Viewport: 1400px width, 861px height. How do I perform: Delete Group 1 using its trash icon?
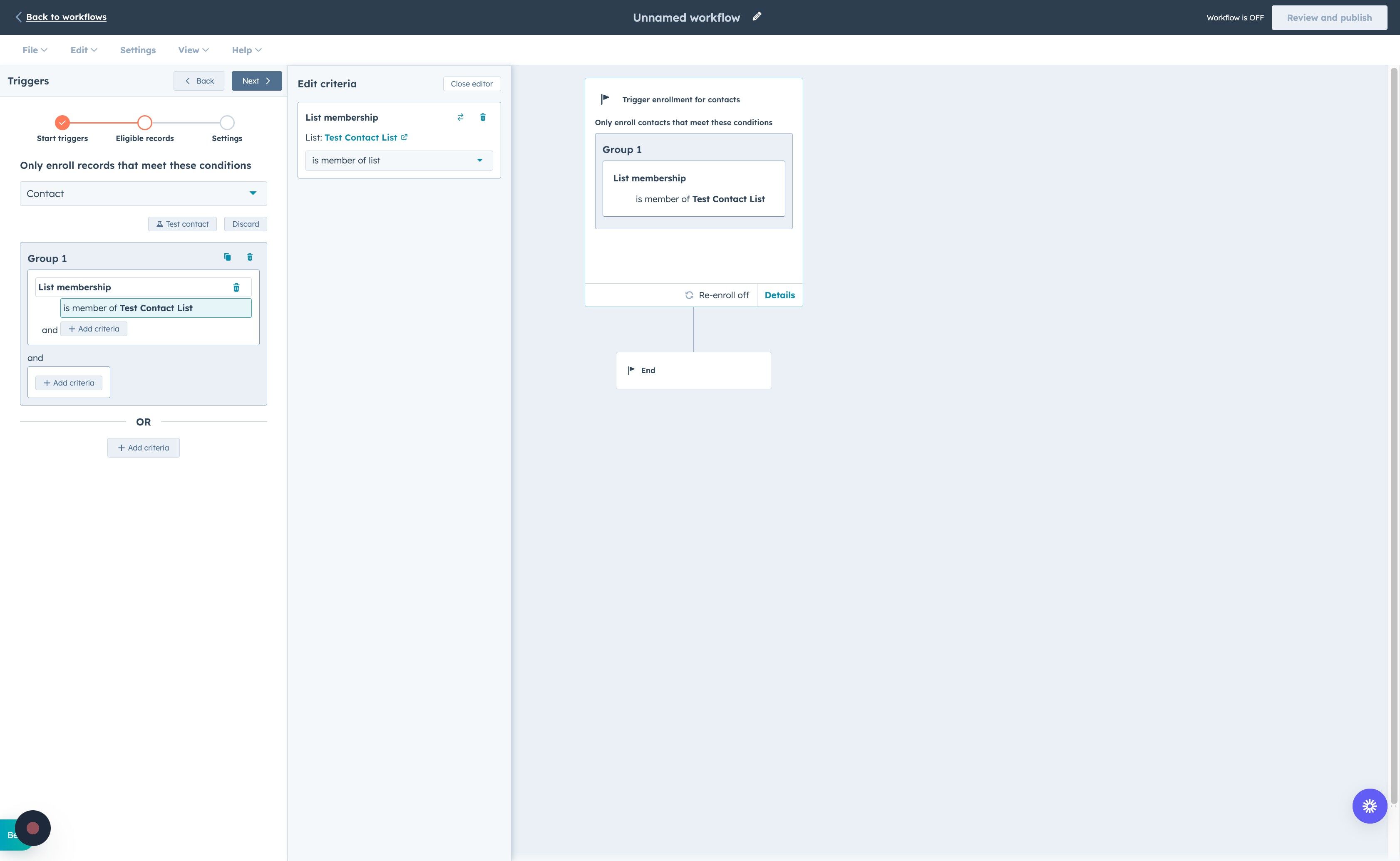tap(250, 257)
